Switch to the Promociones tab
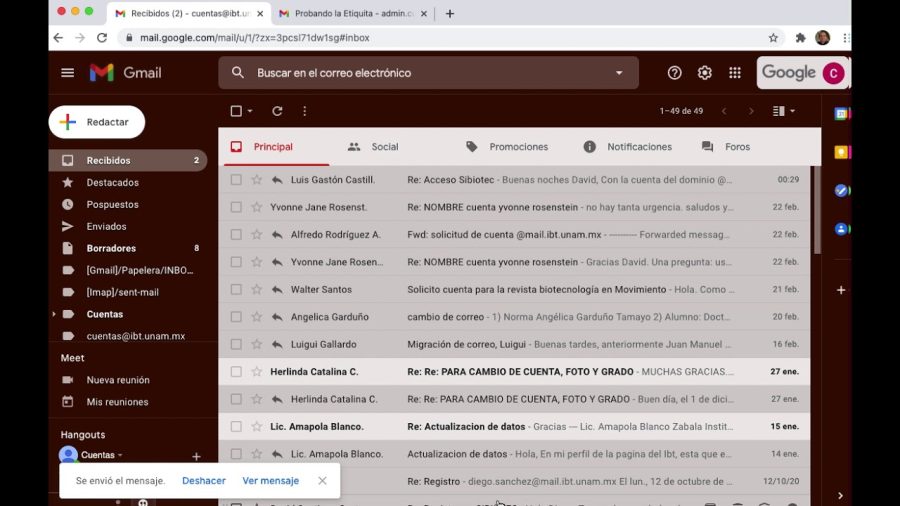900x506 pixels. (518, 147)
